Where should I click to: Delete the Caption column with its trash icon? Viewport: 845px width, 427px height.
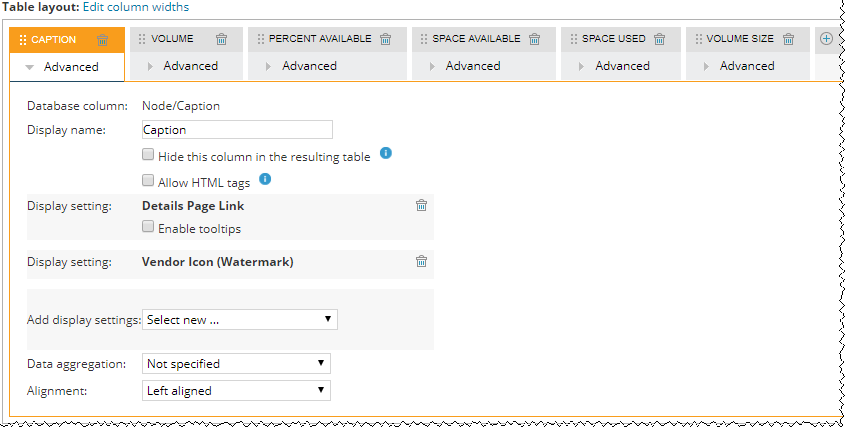tap(103, 40)
